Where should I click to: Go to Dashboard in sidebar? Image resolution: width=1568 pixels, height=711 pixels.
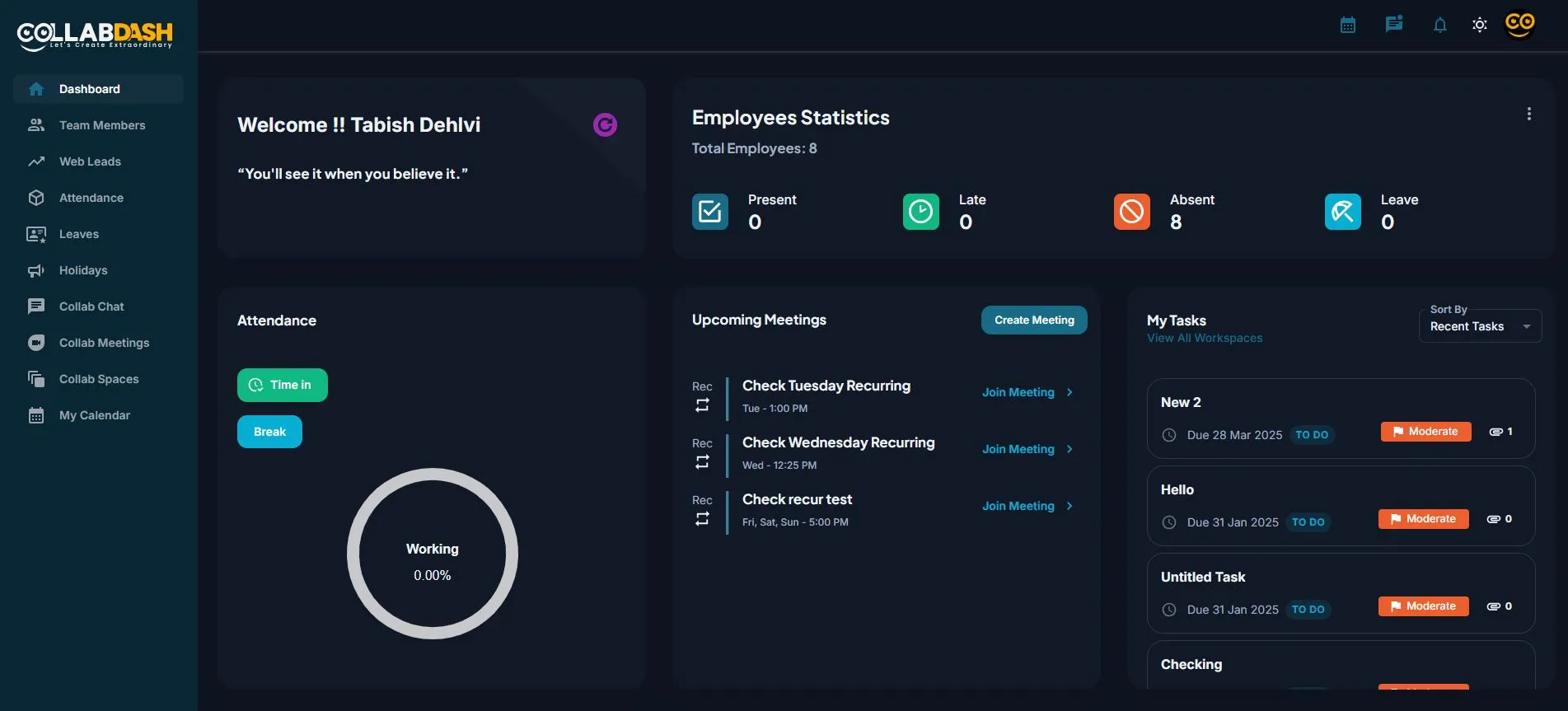click(x=98, y=89)
